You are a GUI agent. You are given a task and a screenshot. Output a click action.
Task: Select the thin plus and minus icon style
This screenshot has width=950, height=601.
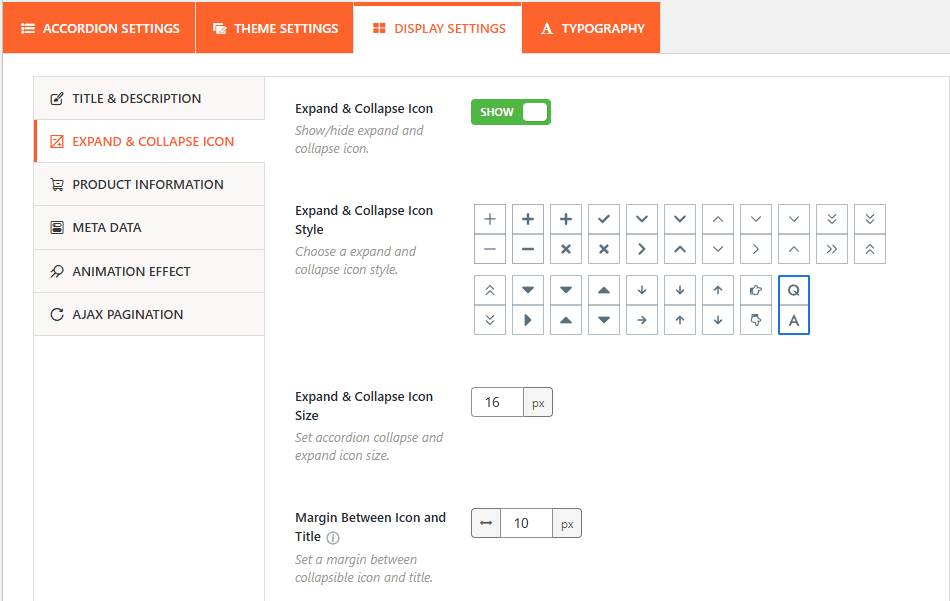click(489, 233)
